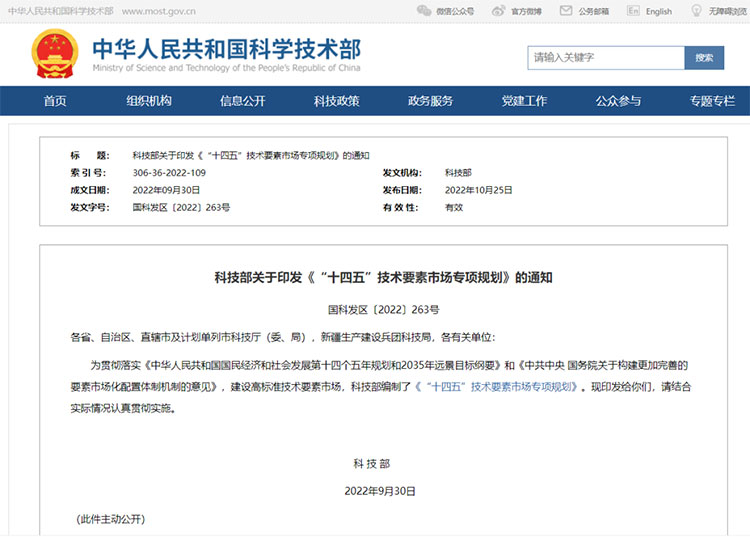750x537 pixels.
Task: Go to the 科技政策 section
Action: click(x=337, y=101)
